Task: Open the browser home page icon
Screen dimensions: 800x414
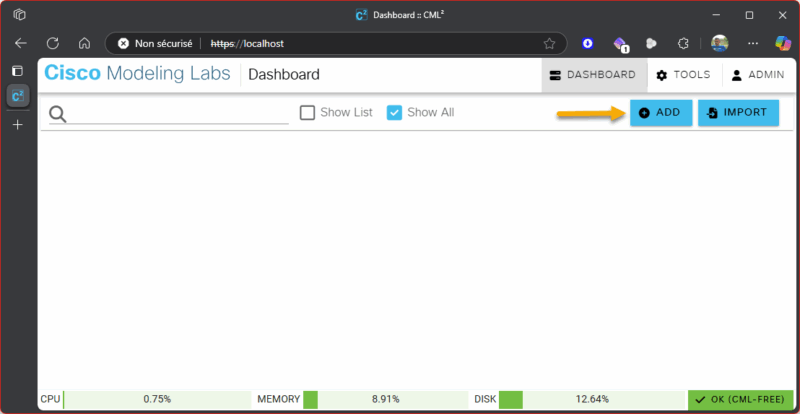Action: (84, 43)
